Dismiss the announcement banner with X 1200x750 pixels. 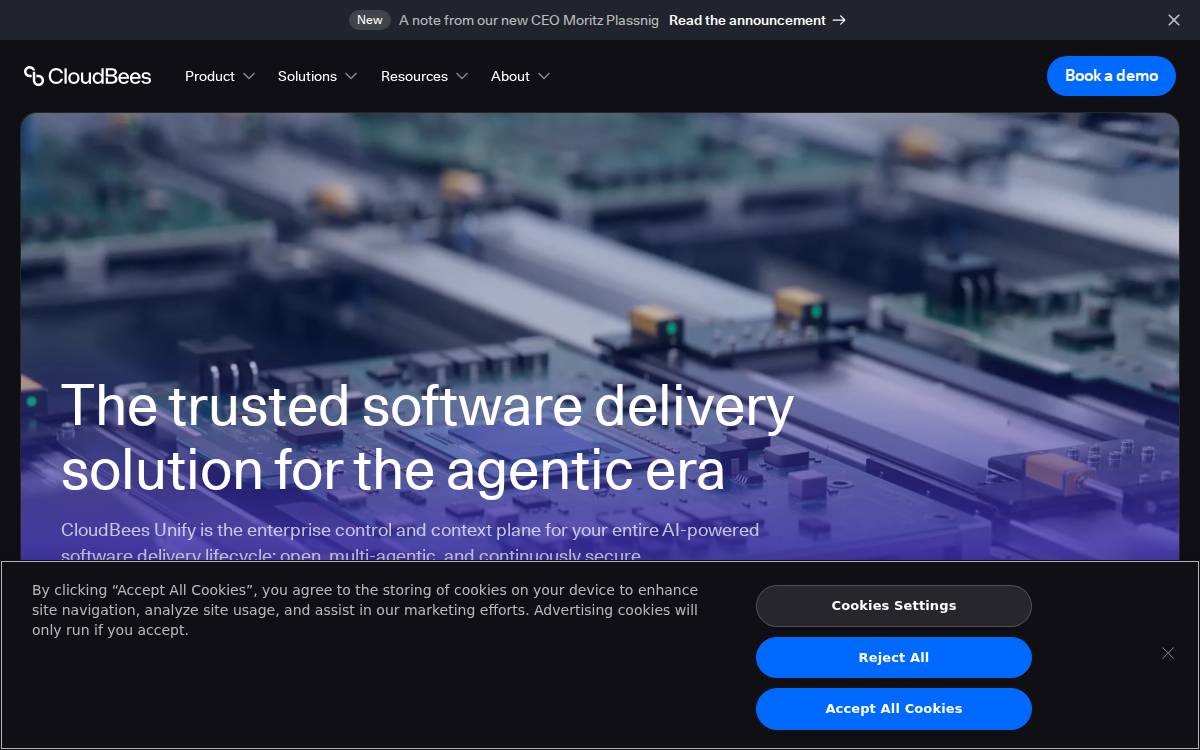tap(1174, 20)
